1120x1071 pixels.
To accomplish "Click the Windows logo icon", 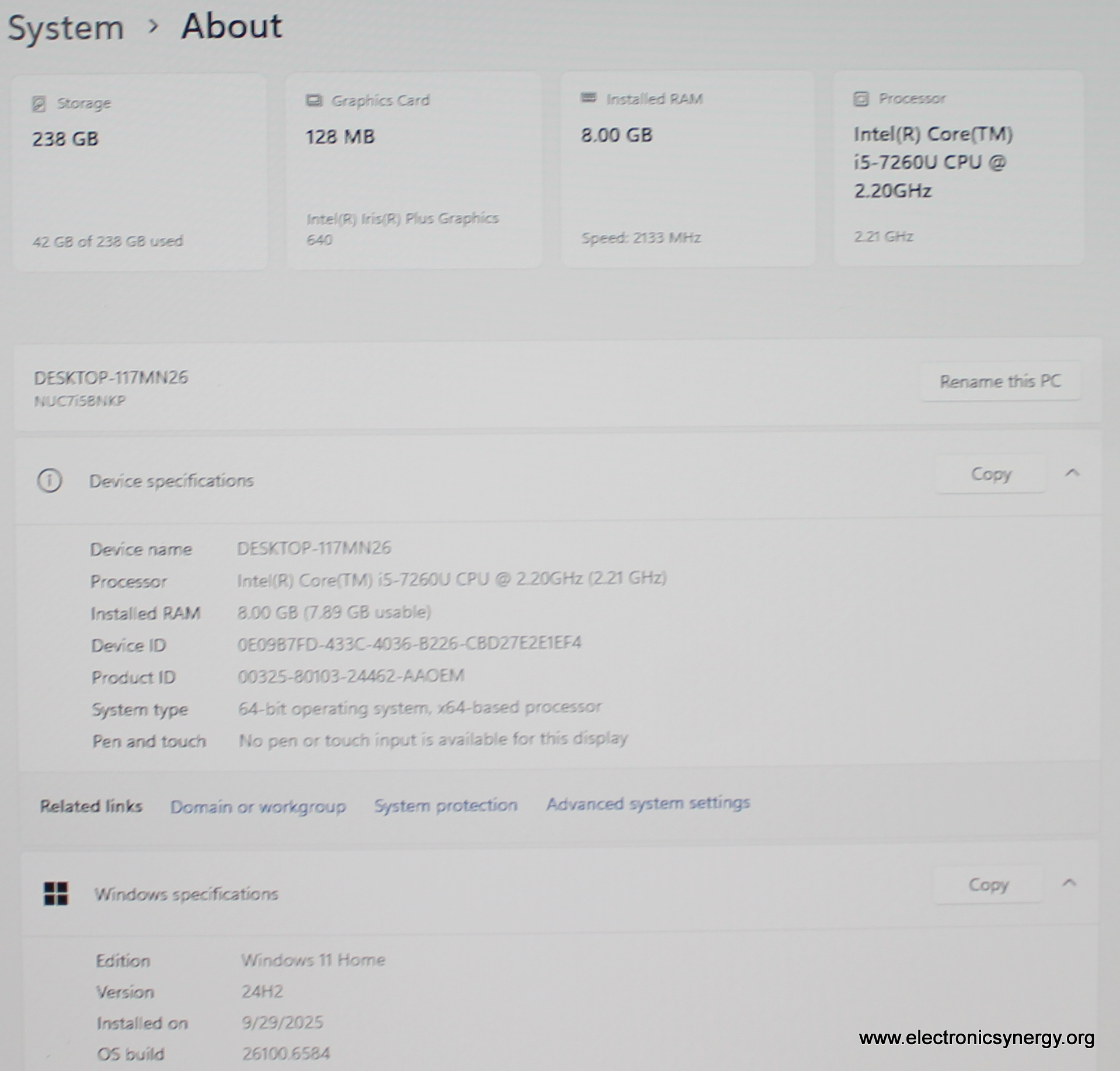I will (x=56, y=894).
